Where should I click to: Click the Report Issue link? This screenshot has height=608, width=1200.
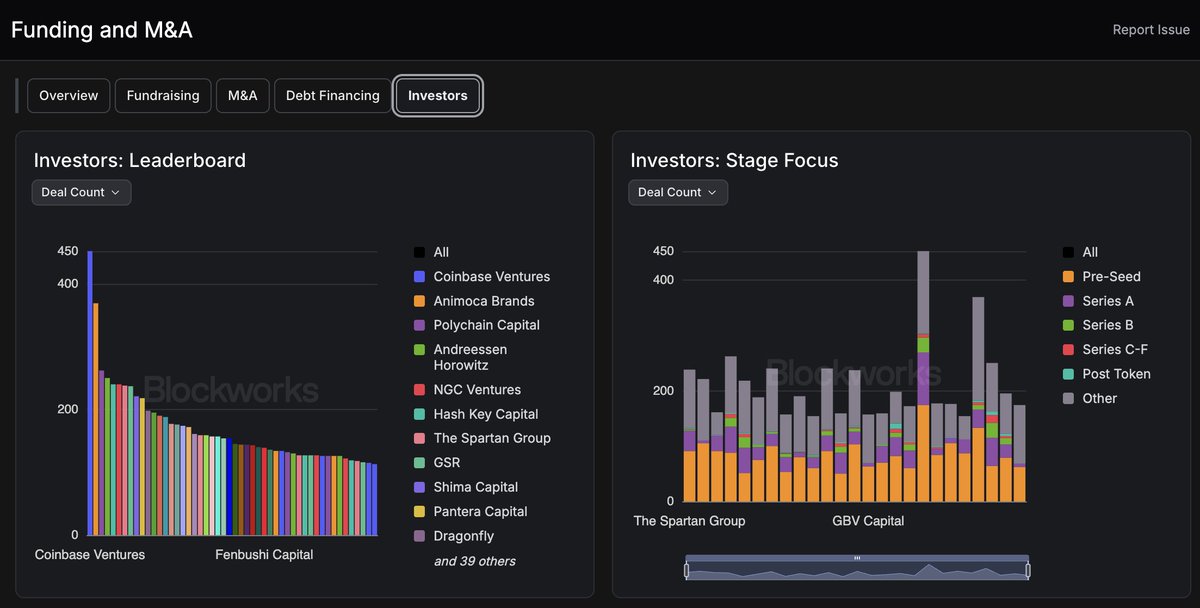click(x=1151, y=30)
